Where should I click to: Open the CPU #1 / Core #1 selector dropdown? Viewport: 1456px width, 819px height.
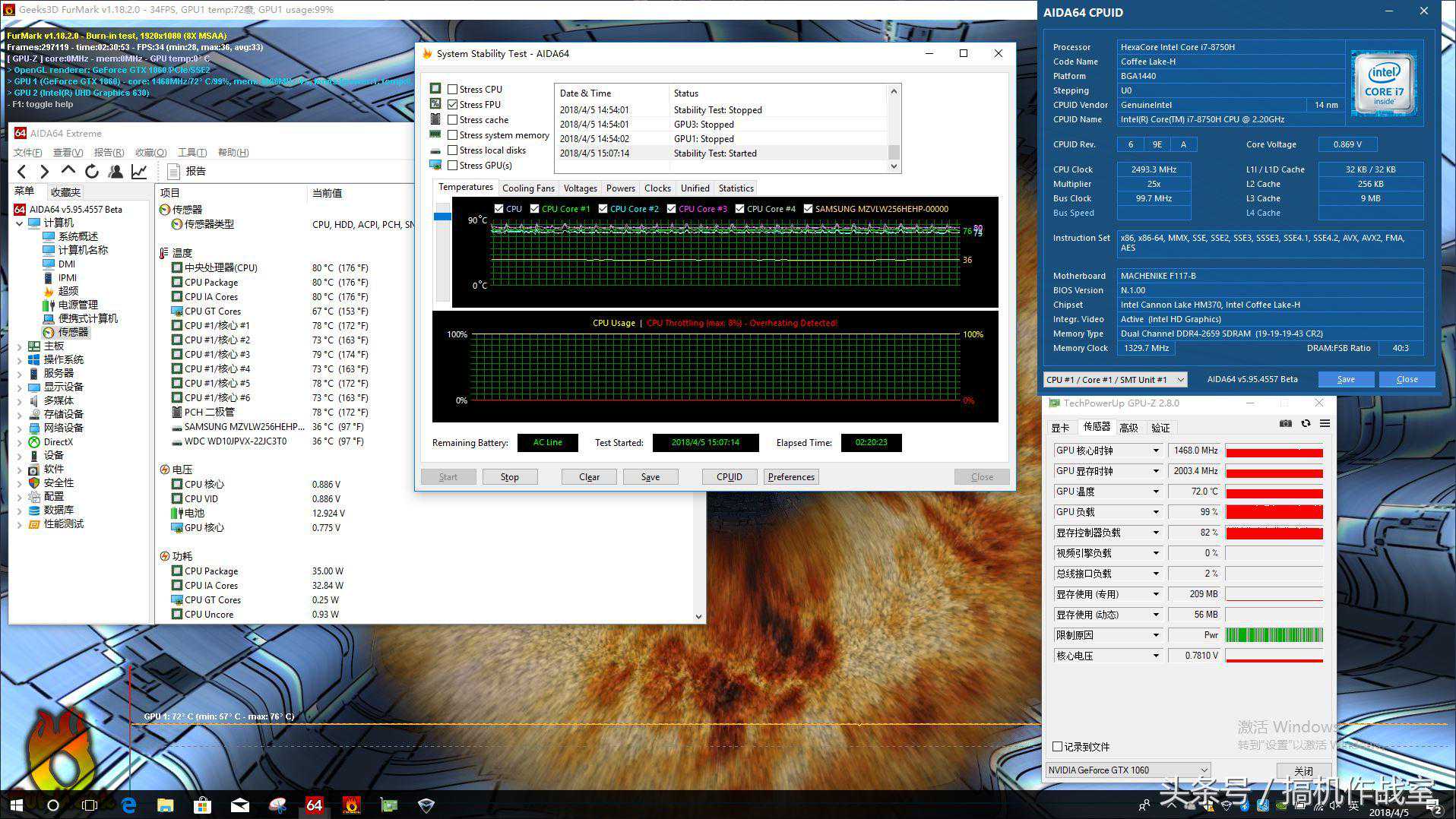1116,380
